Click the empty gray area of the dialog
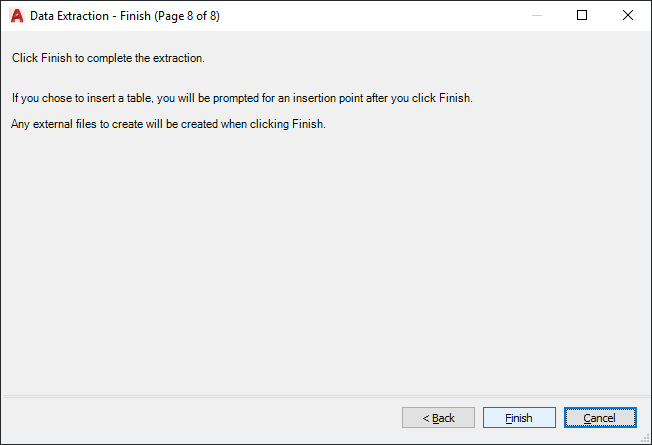 point(326,260)
